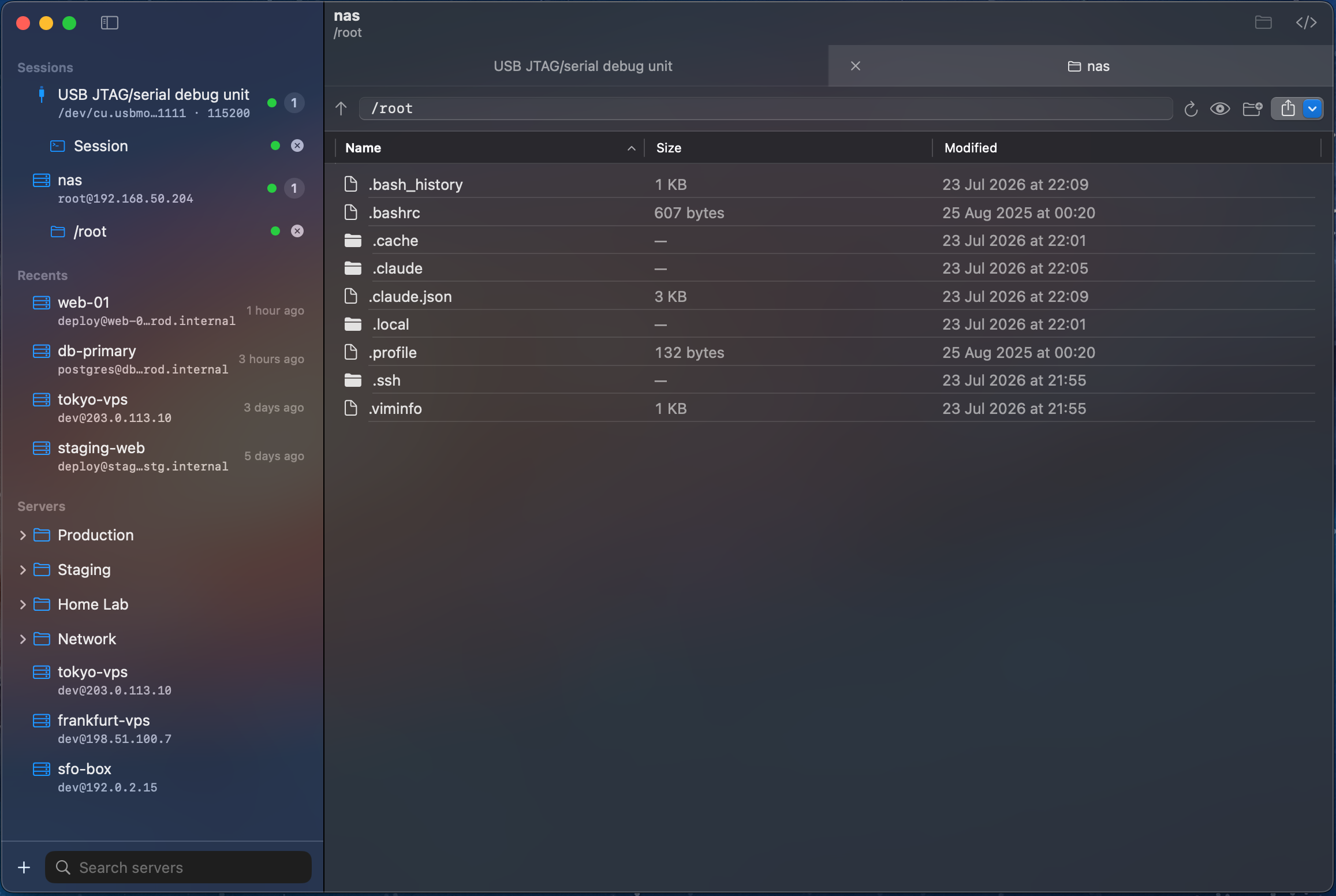Switch to USB JTAG/serial debug unit tab

(x=583, y=66)
